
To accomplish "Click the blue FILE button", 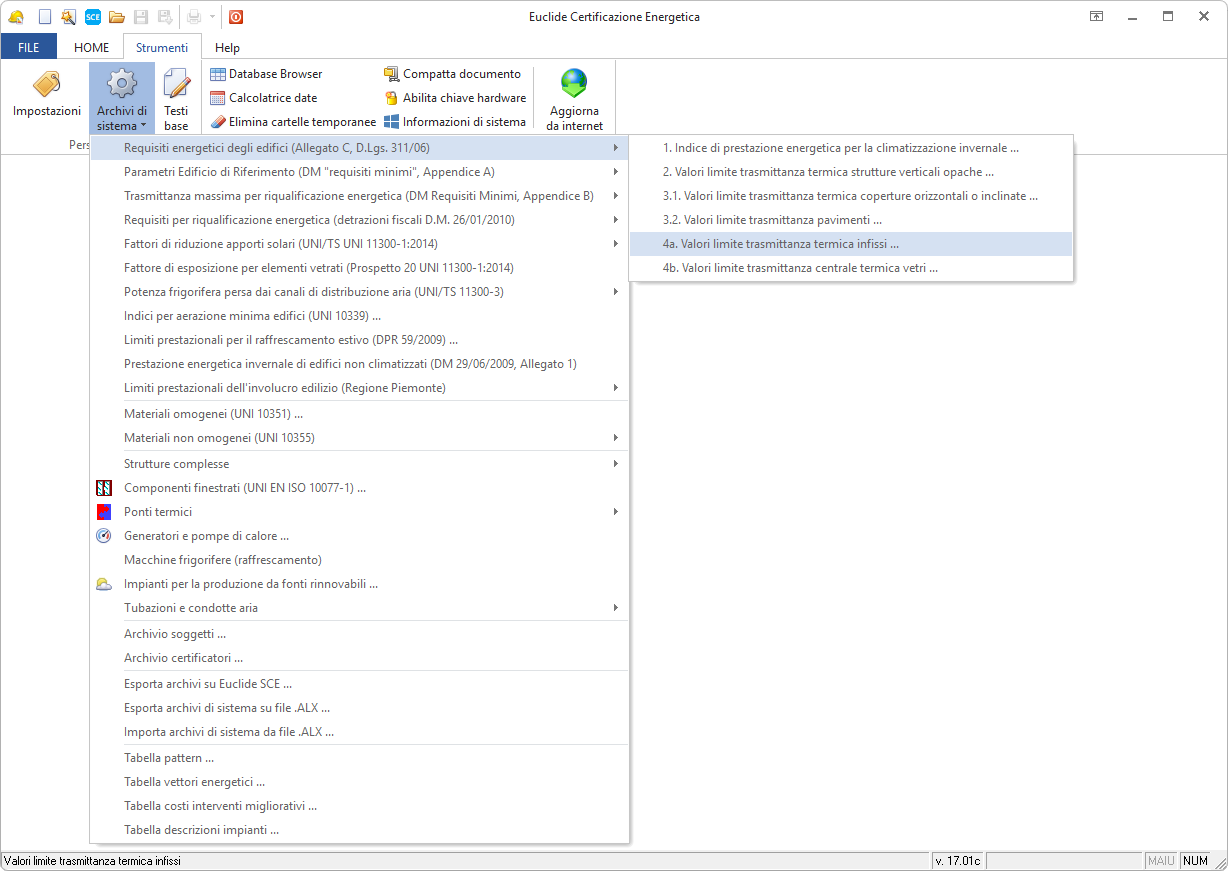I will [29, 47].
